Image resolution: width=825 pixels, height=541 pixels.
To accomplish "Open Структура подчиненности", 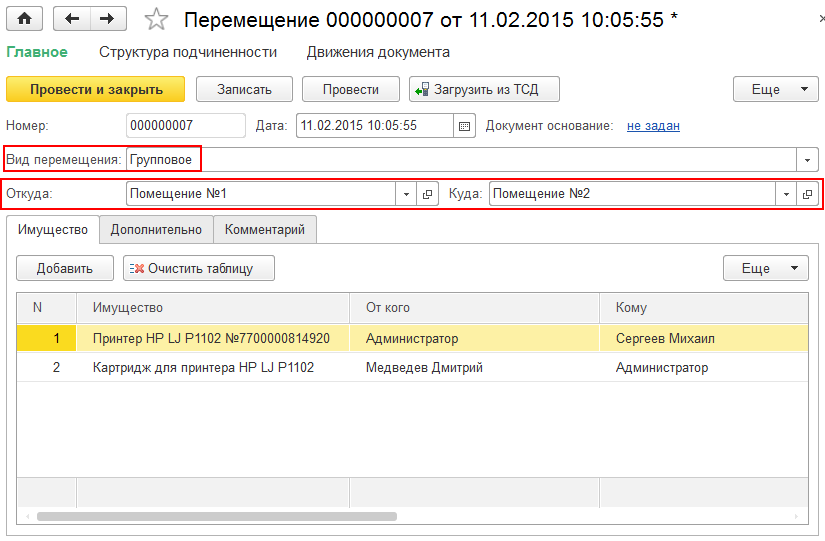I will coord(188,52).
